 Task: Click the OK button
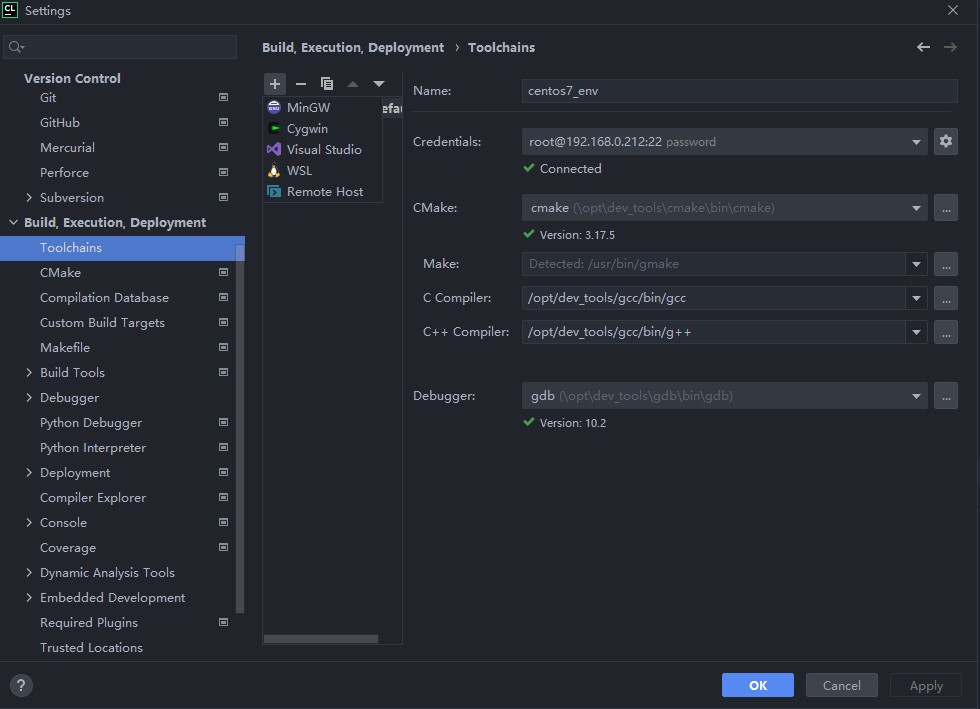(x=758, y=685)
